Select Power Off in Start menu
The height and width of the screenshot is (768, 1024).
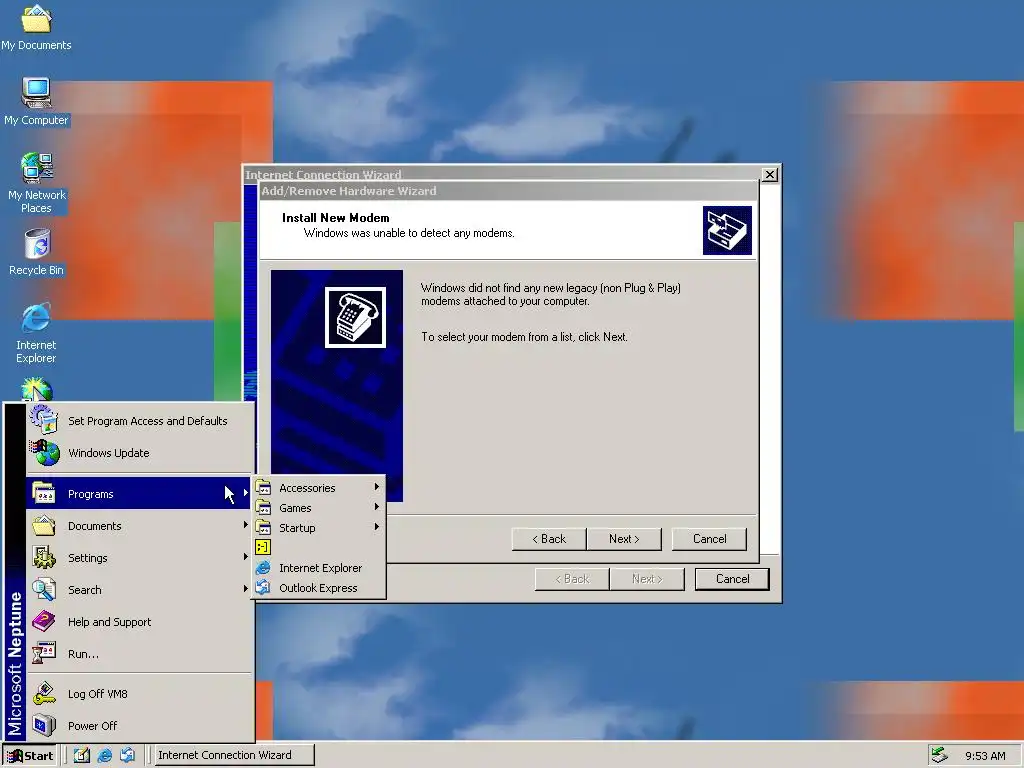(140, 726)
